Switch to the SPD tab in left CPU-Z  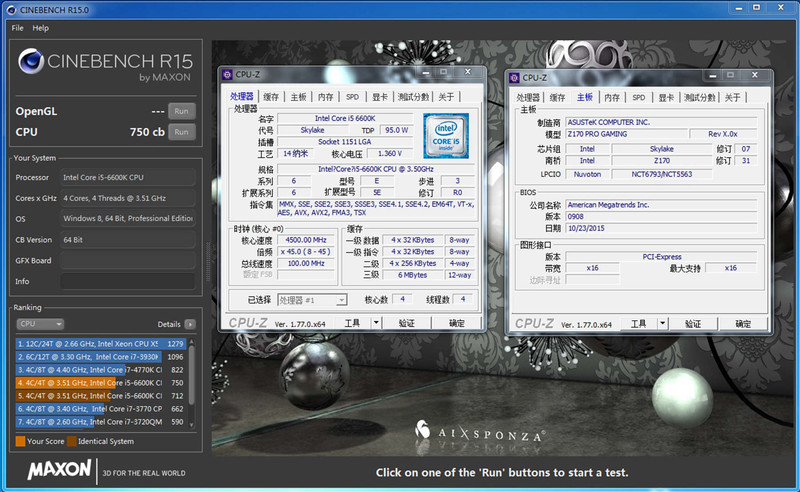pyautogui.click(x=353, y=96)
